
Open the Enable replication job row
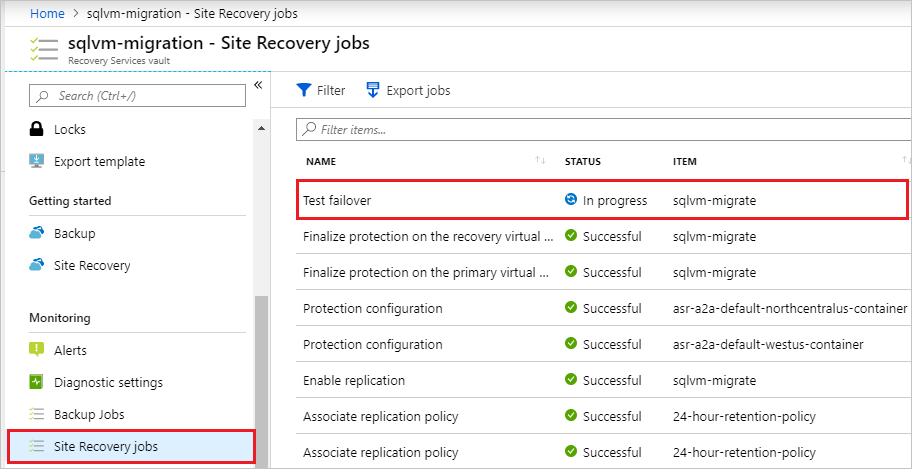coord(354,380)
